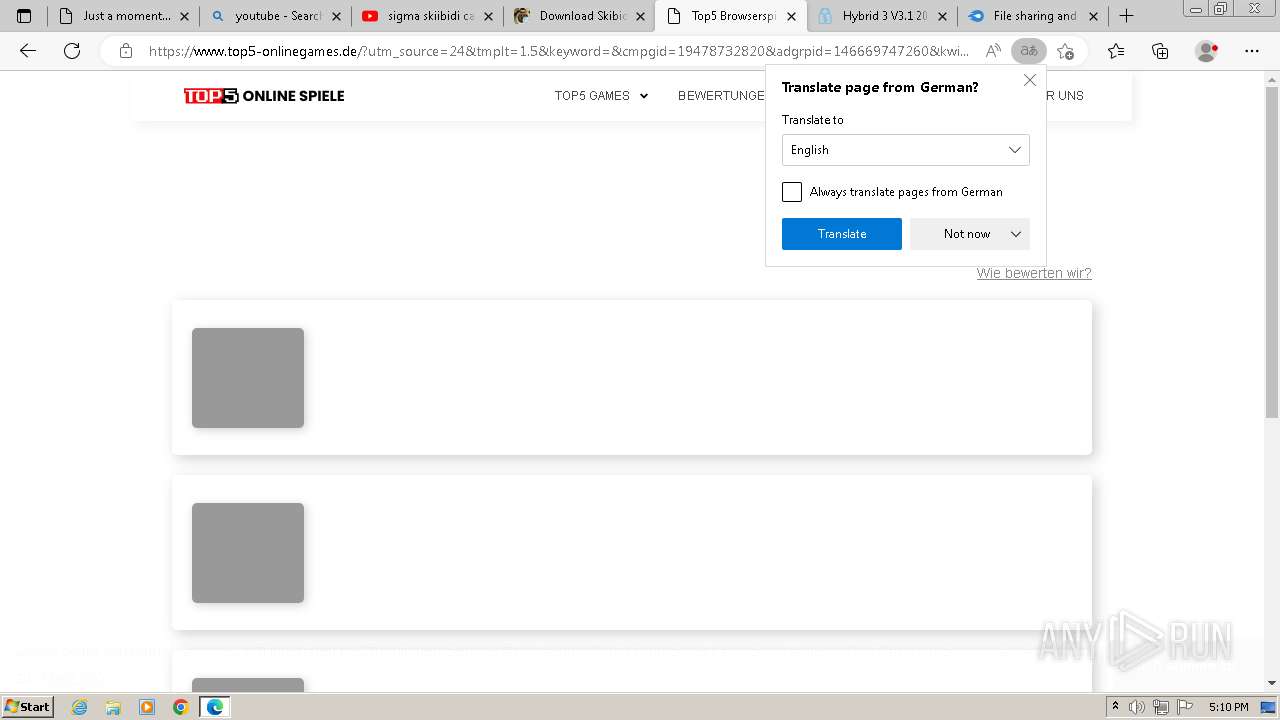Open the browser profile icon

(1207, 51)
